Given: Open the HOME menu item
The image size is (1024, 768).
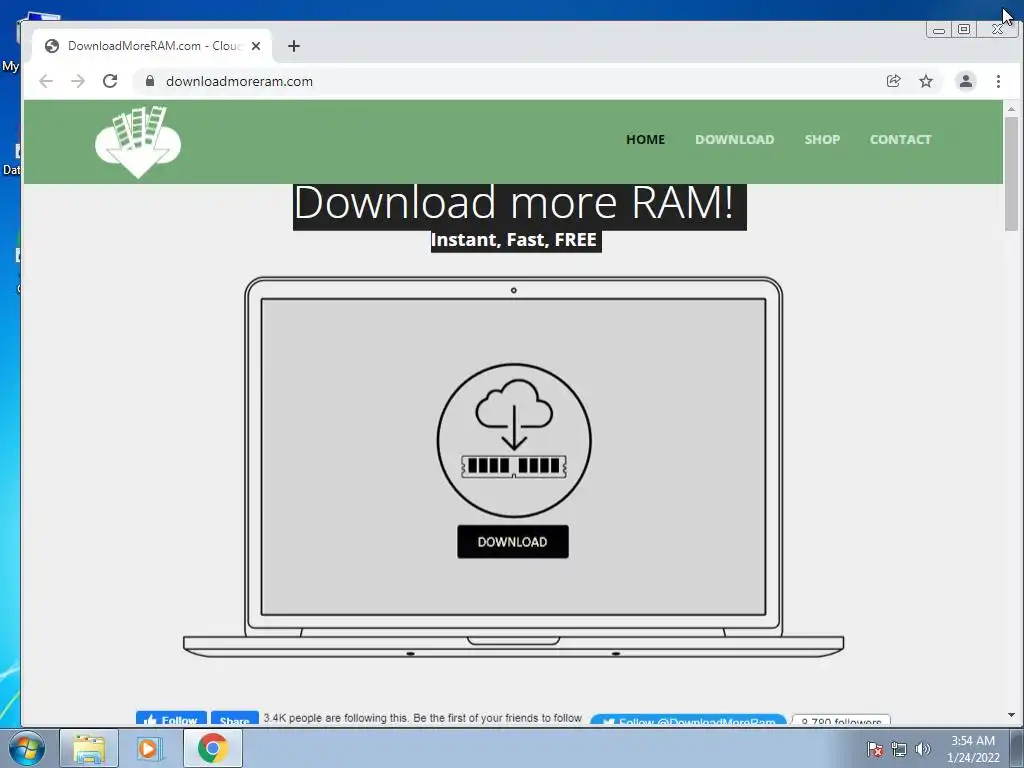Looking at the screenshot, I should pyautogui.click(x=645, y=139).
